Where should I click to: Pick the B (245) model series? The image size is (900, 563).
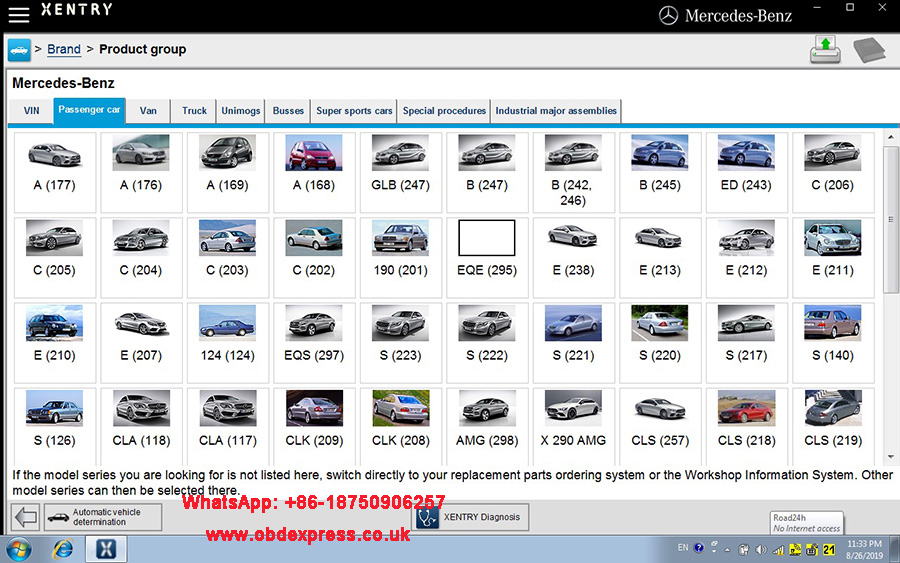click(660, 172)
